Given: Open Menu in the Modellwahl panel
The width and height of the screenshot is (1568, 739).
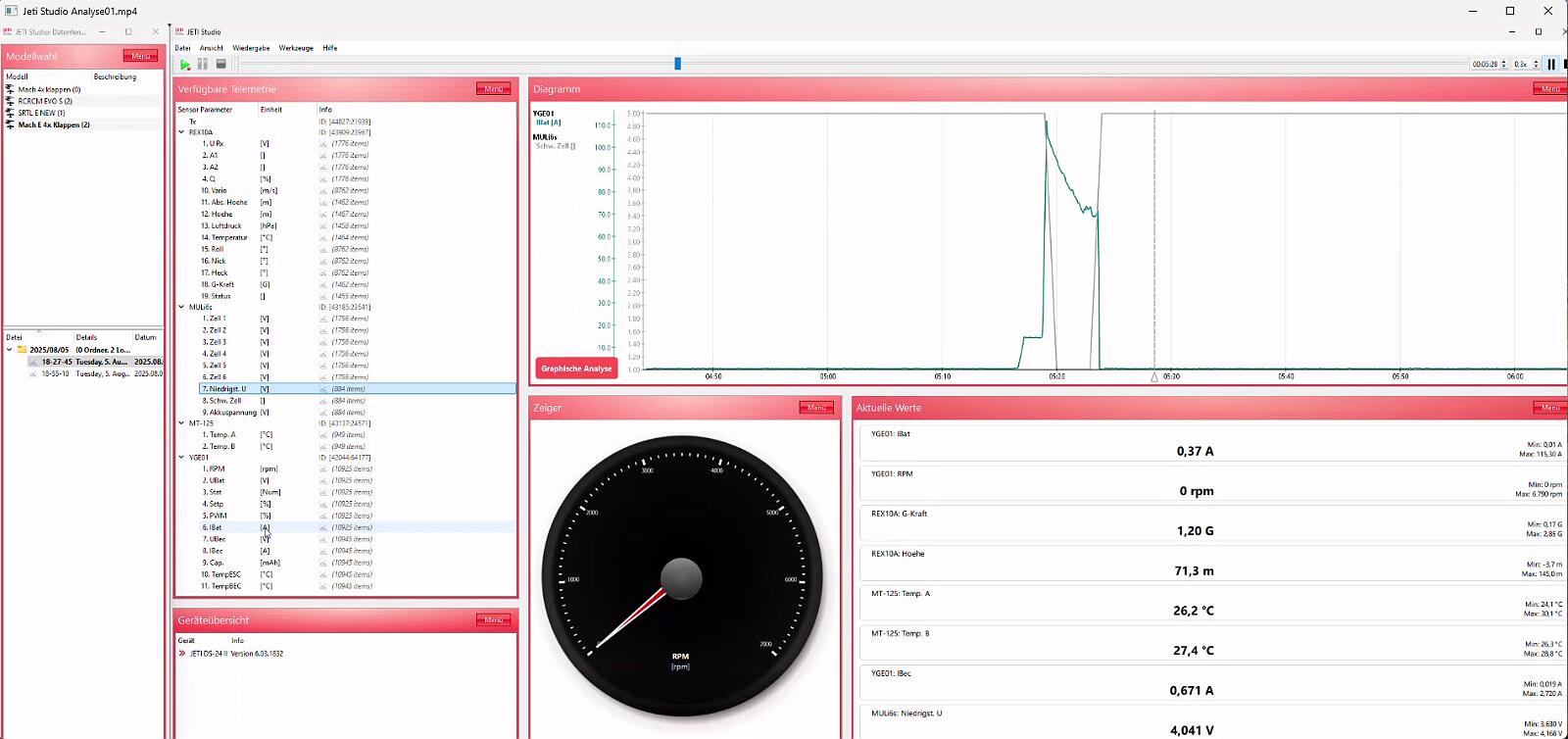Looking at the screenshot, I should [140, 56].
